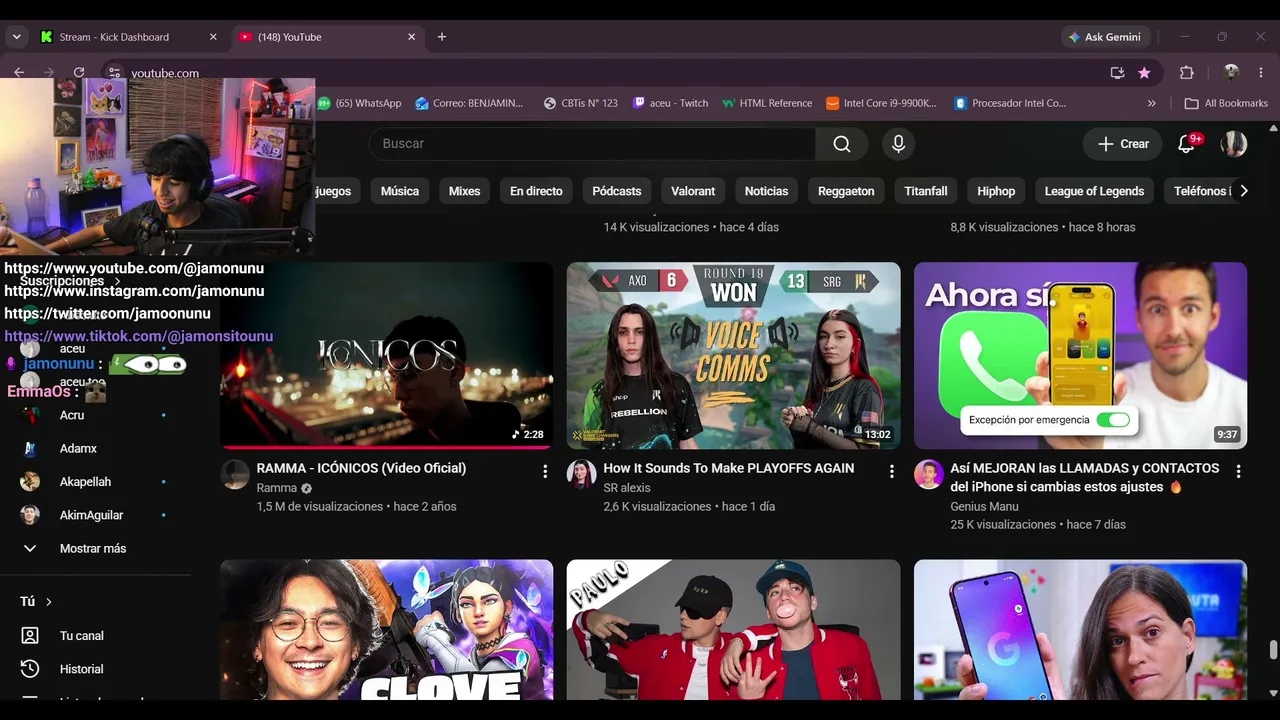The width and height of the screenshot is (1280, 720).
Task: Show more filter chips with the right arrow
Action: pos(1243,191)
